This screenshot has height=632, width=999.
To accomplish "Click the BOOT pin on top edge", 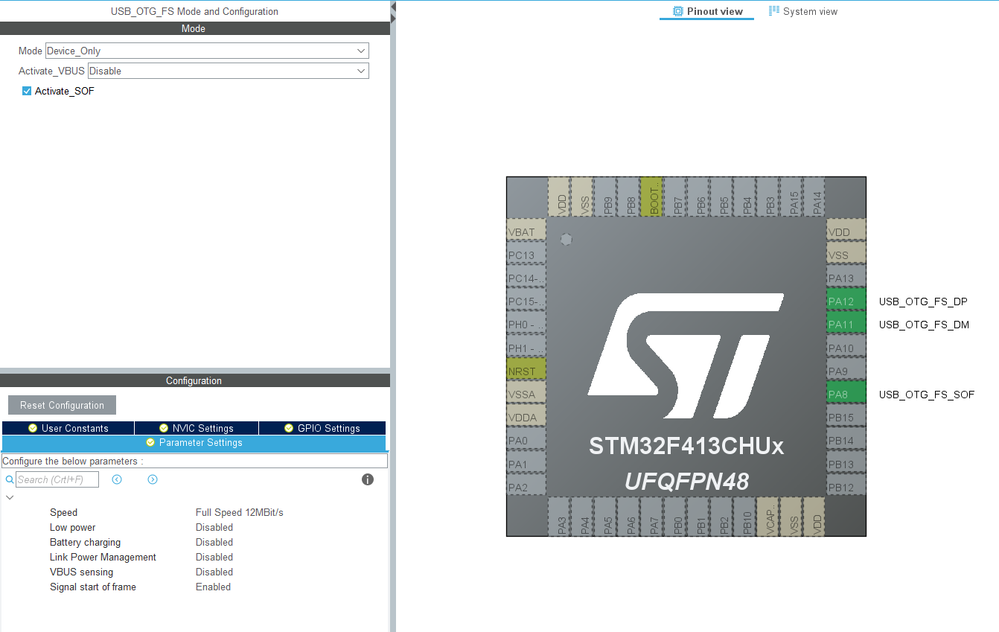I will point(652,197).
